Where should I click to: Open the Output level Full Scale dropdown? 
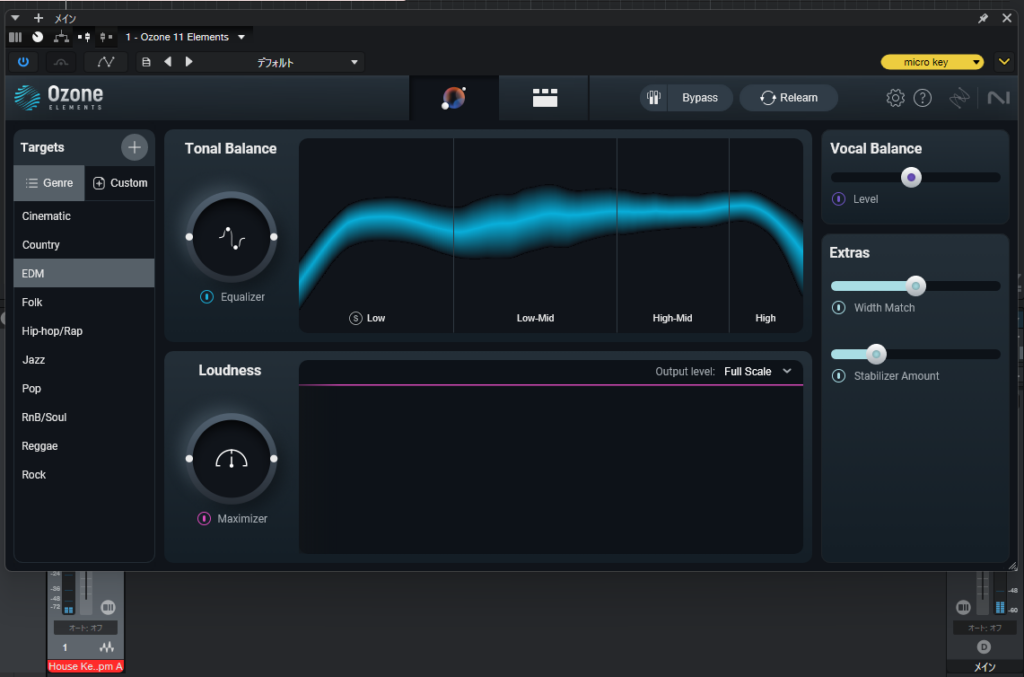point(757,372)
